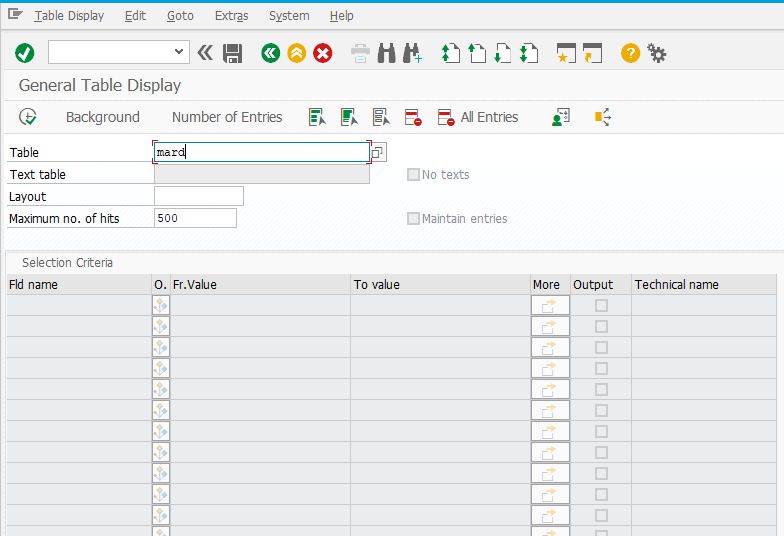
Task: Go to Previous Page icon
Action: pos(476,53)
